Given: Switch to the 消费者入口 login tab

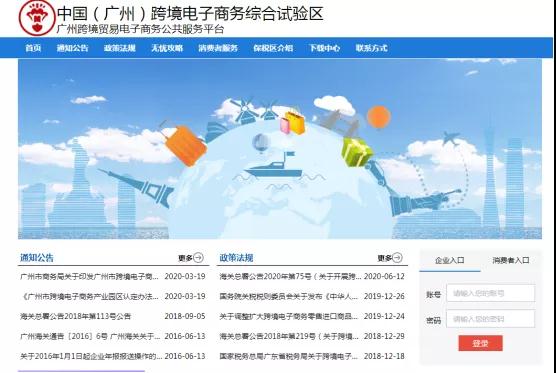Looking at the screenshot, I should pos(511,261).
